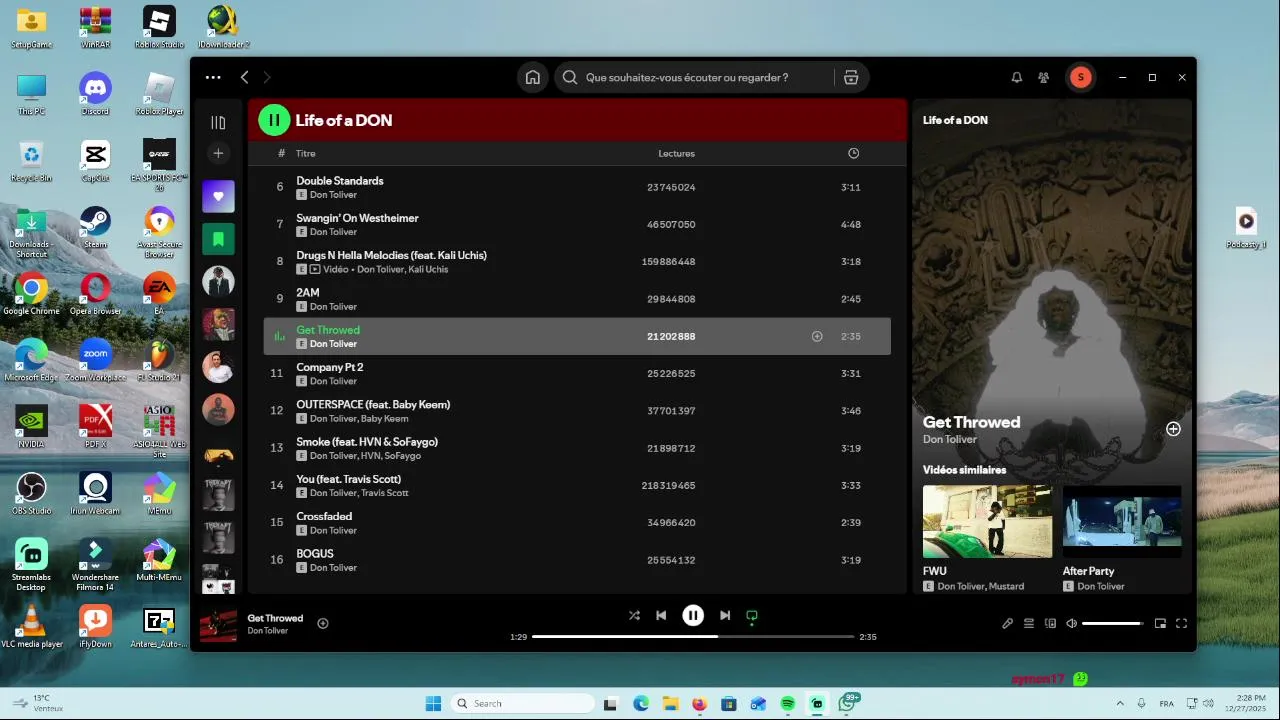Open Spotify from the taskbar
This screenshot has width=1280, height=720.
[x=787, y=704]
